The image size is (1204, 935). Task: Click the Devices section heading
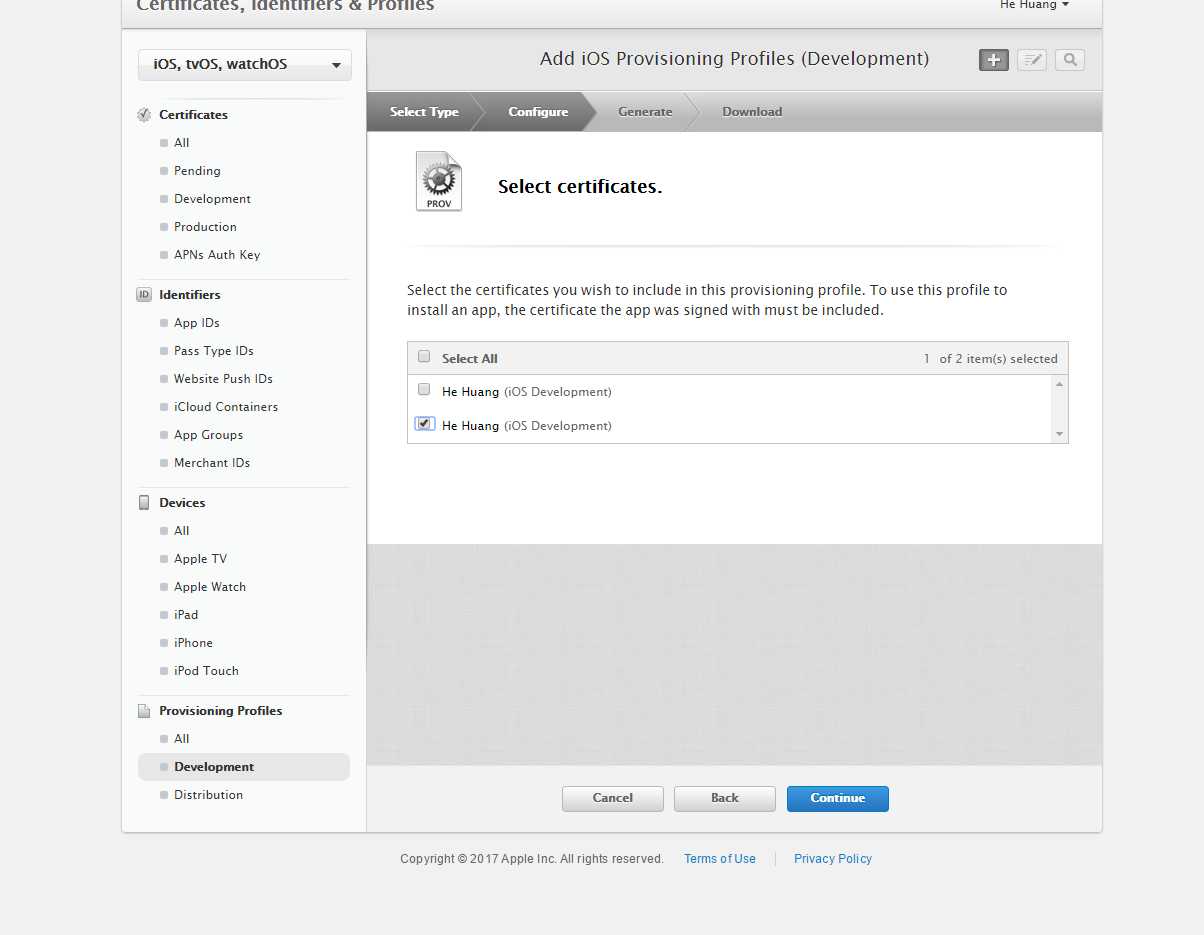pos(182,503)
